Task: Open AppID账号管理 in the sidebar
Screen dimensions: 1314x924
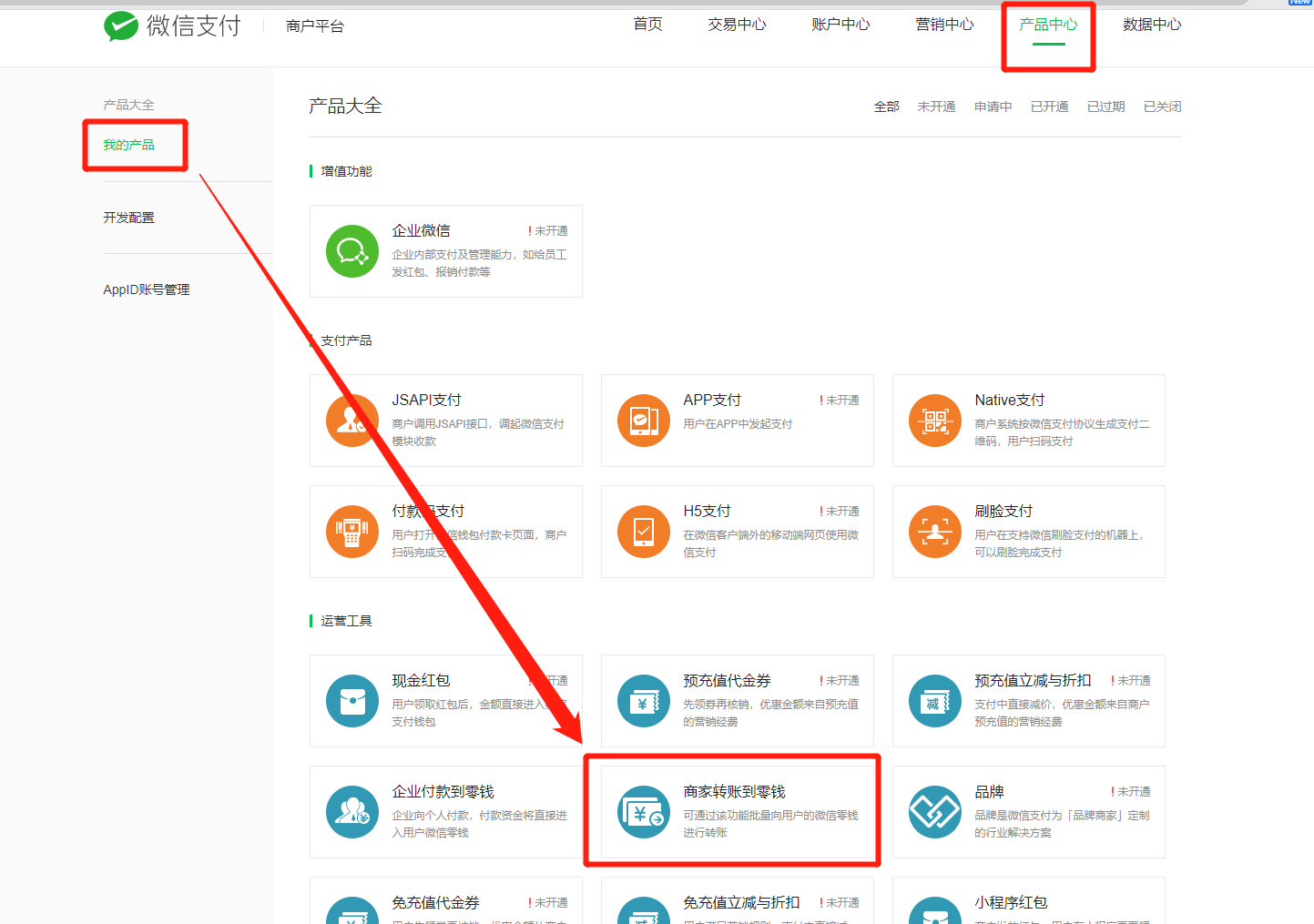Action: (147, 289)
